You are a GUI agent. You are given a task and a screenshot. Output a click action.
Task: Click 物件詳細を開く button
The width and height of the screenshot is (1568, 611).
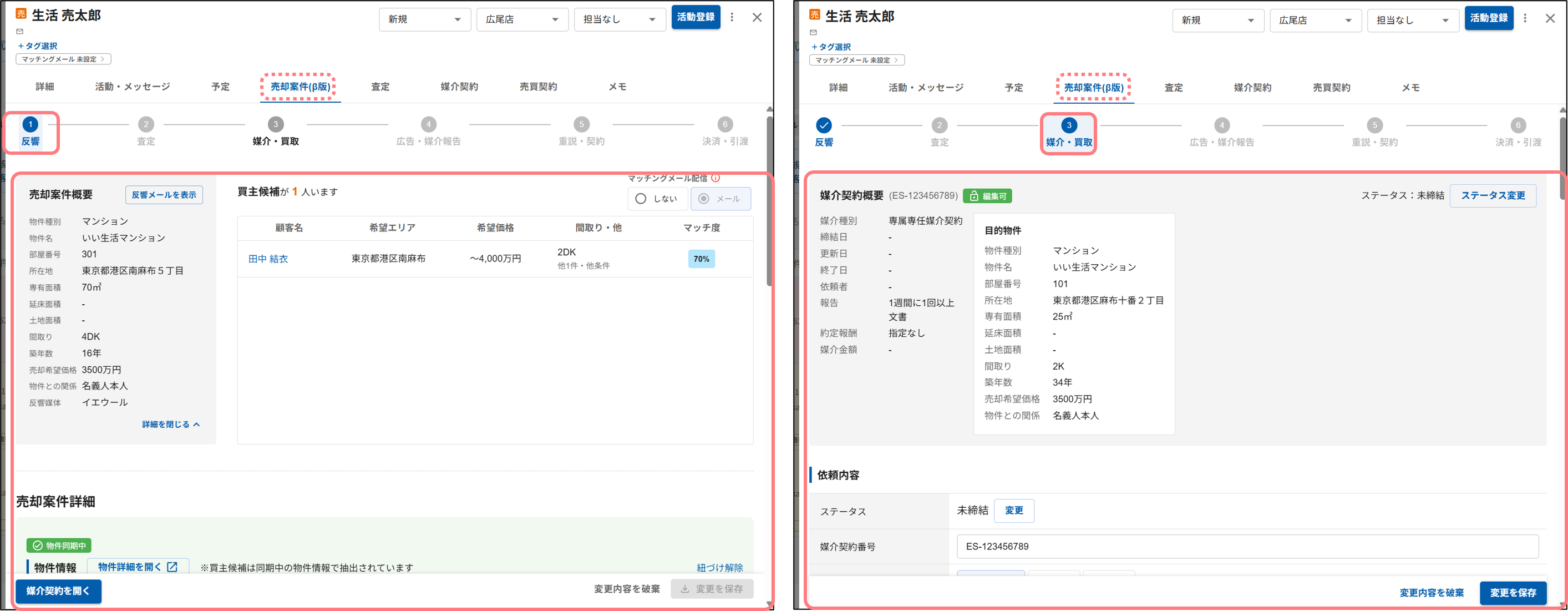[x=138, y=567]
